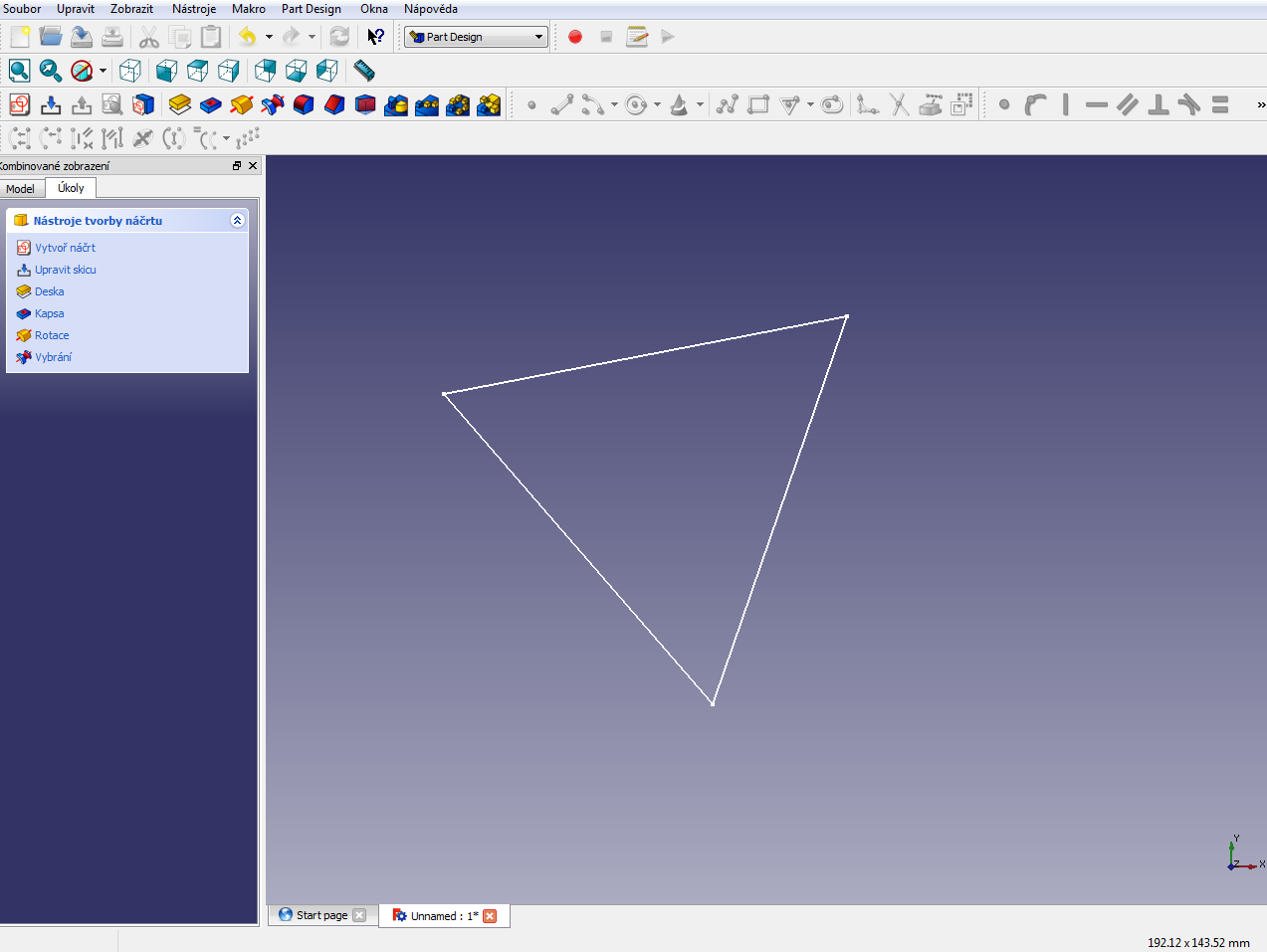Switch to the axonometric view cube

pos(130,71)
